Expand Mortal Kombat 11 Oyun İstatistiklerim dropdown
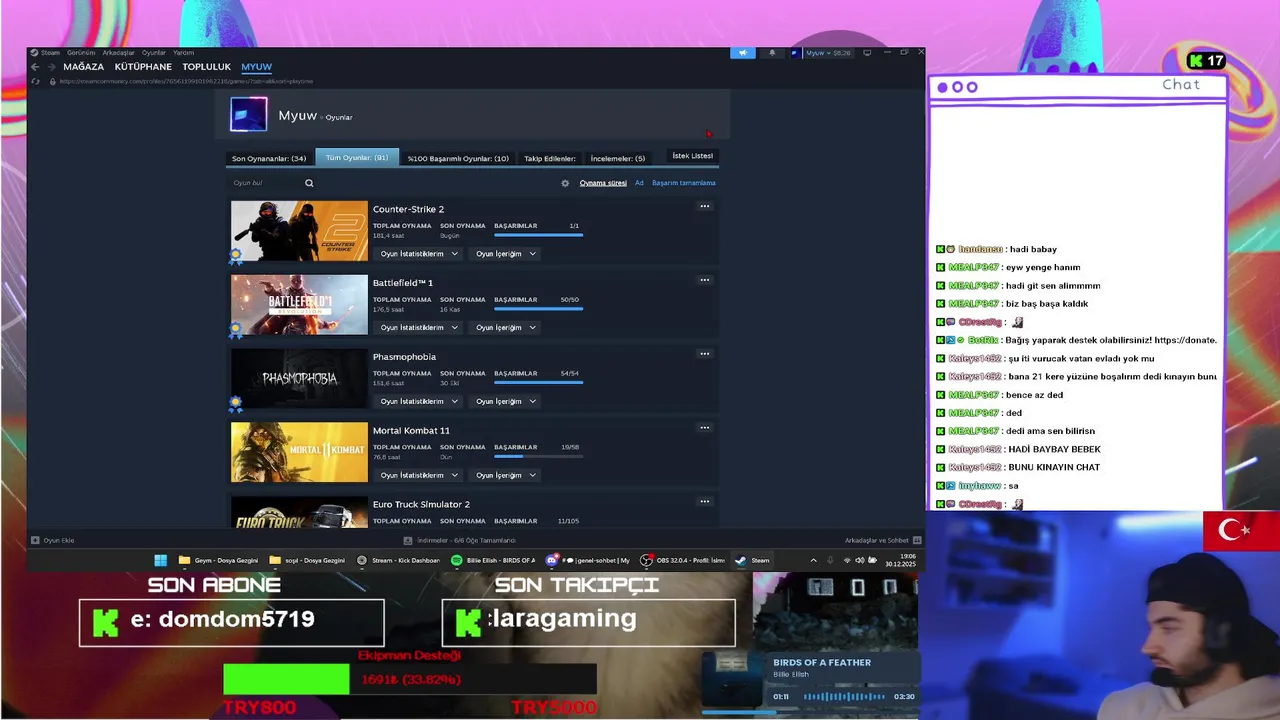 [x=419, y=476]
